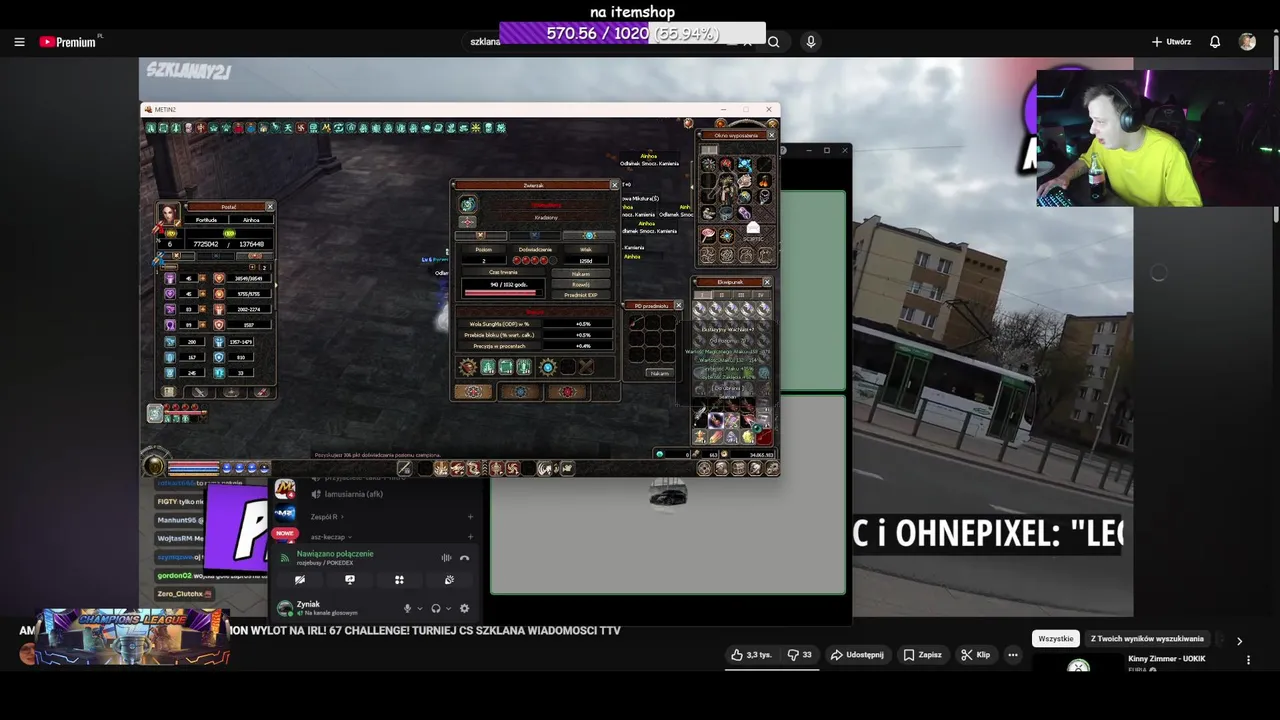Open Discord activities button
The image size is (1280, 720).
click(399, 579)
